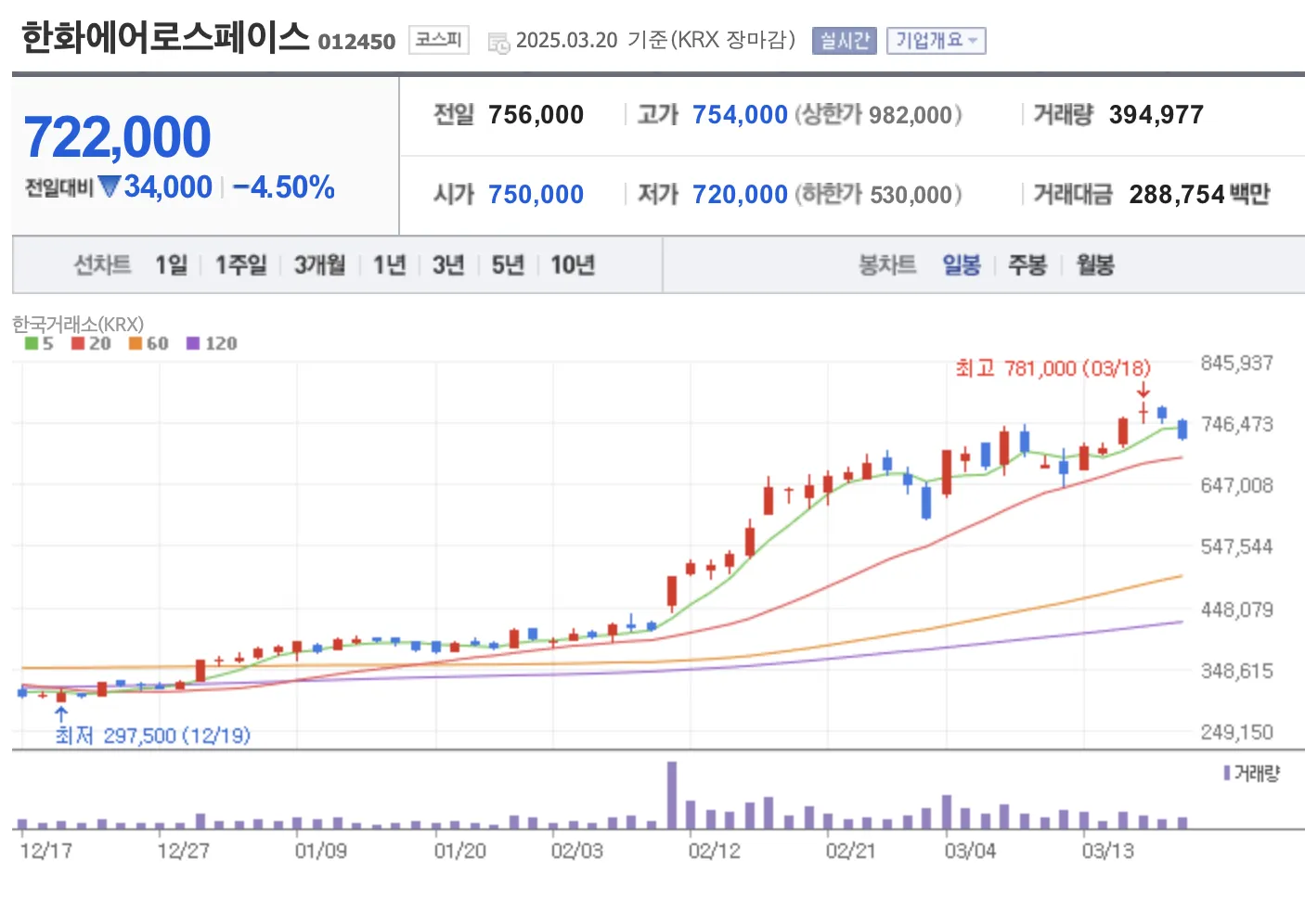Click the 저가 value 720,000
The image size is (1305, 924).
pyautogui.click(x=740, y=194)
